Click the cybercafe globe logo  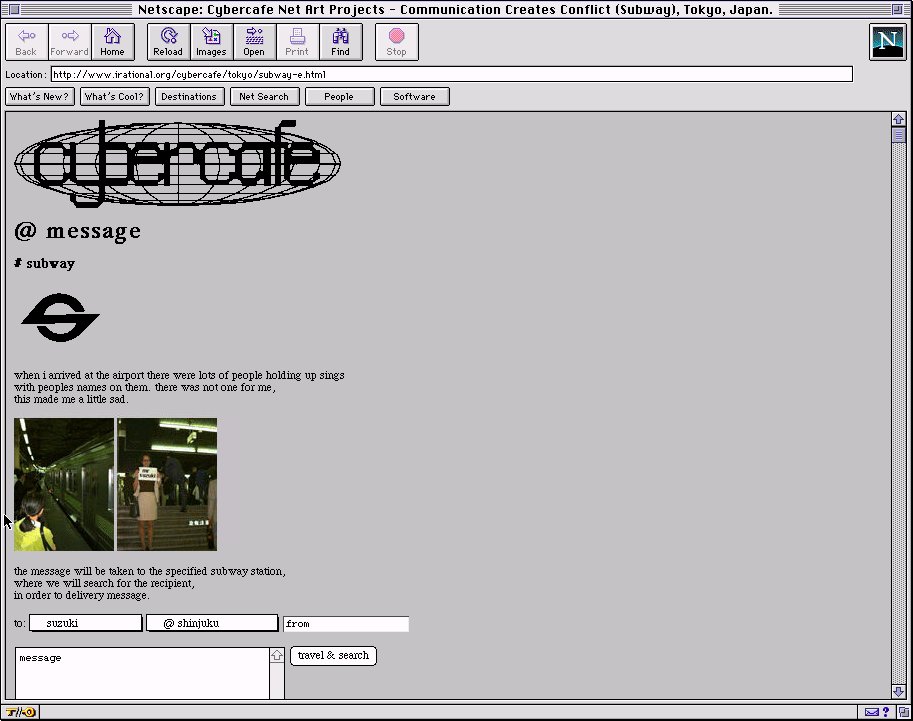coord(177,163)
